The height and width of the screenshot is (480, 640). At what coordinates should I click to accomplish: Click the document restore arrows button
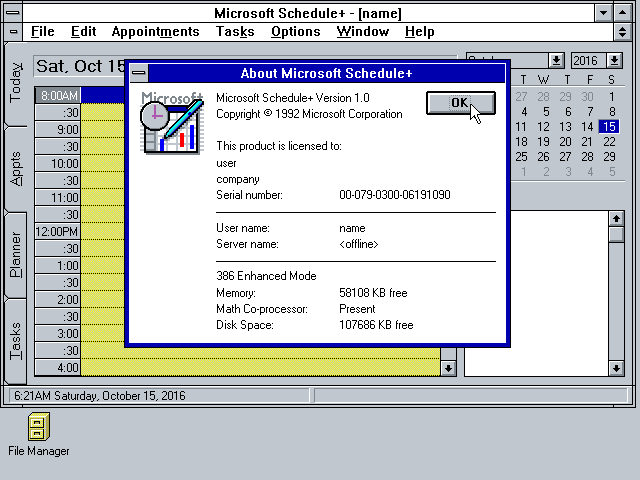[x=622, y=31]
